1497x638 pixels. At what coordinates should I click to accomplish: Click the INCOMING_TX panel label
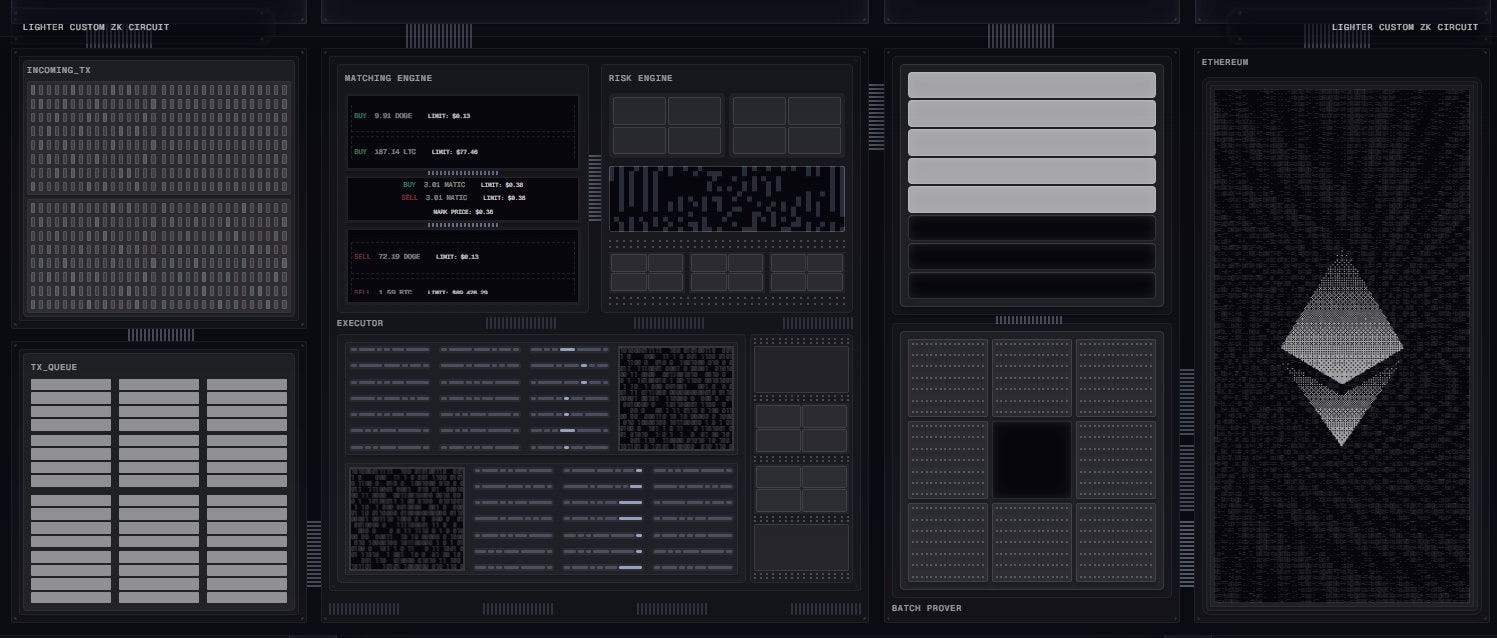pyautogui.click(x=59, y=70)
